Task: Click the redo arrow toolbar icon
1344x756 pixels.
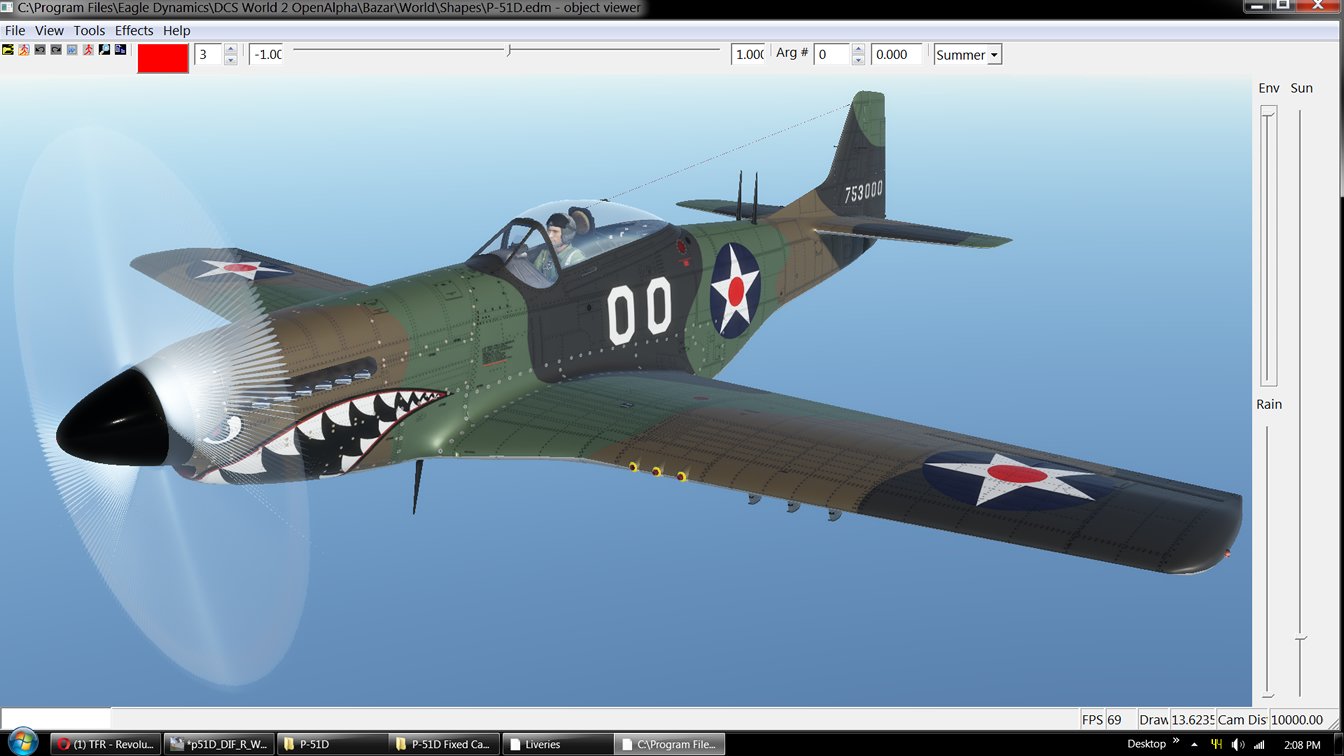Action: pyautogui.click(x=56, y=49)
